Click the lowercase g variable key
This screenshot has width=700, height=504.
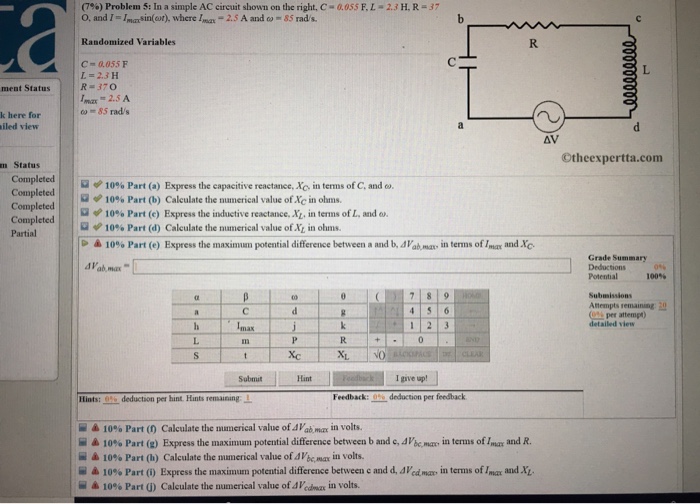coord(343,312)
